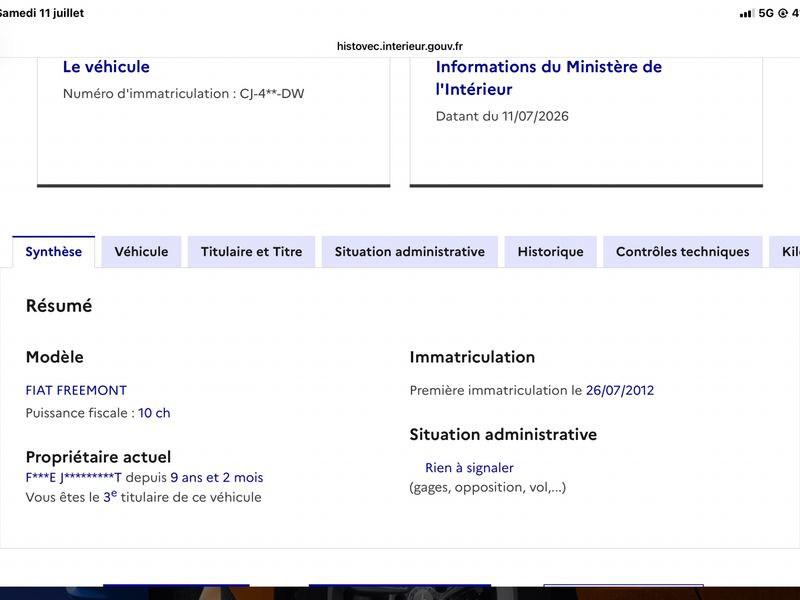Click registration number CJ-4**-DW
Screen dimensions: 800x600
(272, 94)
